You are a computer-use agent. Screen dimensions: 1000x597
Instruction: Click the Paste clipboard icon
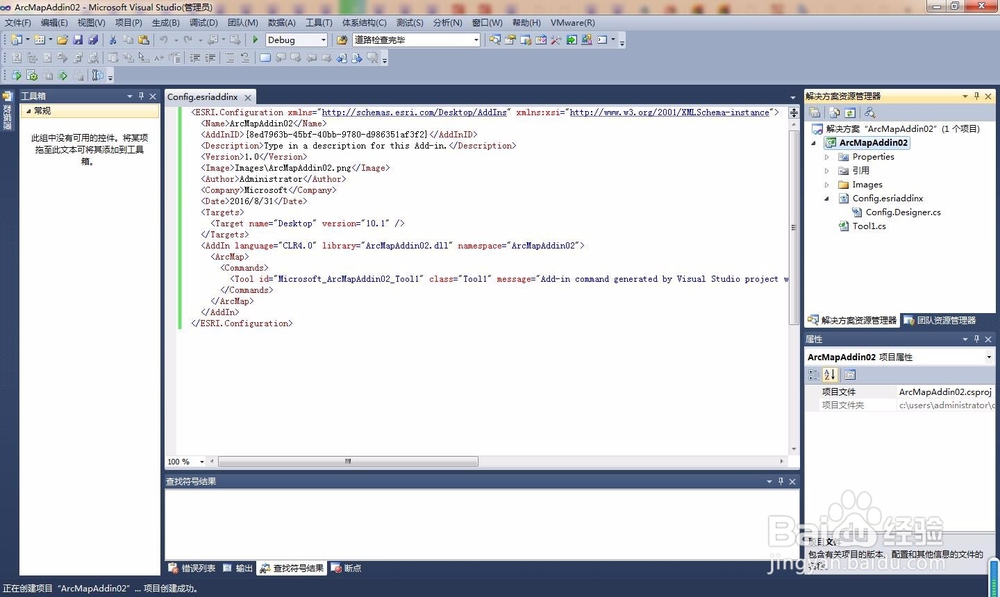pyautogui.click(x=143, y=40)
